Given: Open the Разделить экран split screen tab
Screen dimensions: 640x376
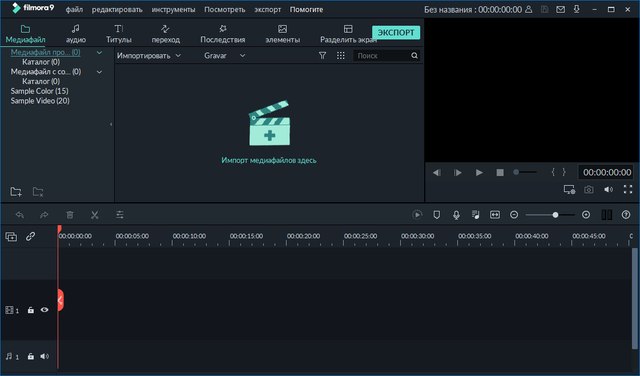Looking at the screenshot, I should coord(348,34).
